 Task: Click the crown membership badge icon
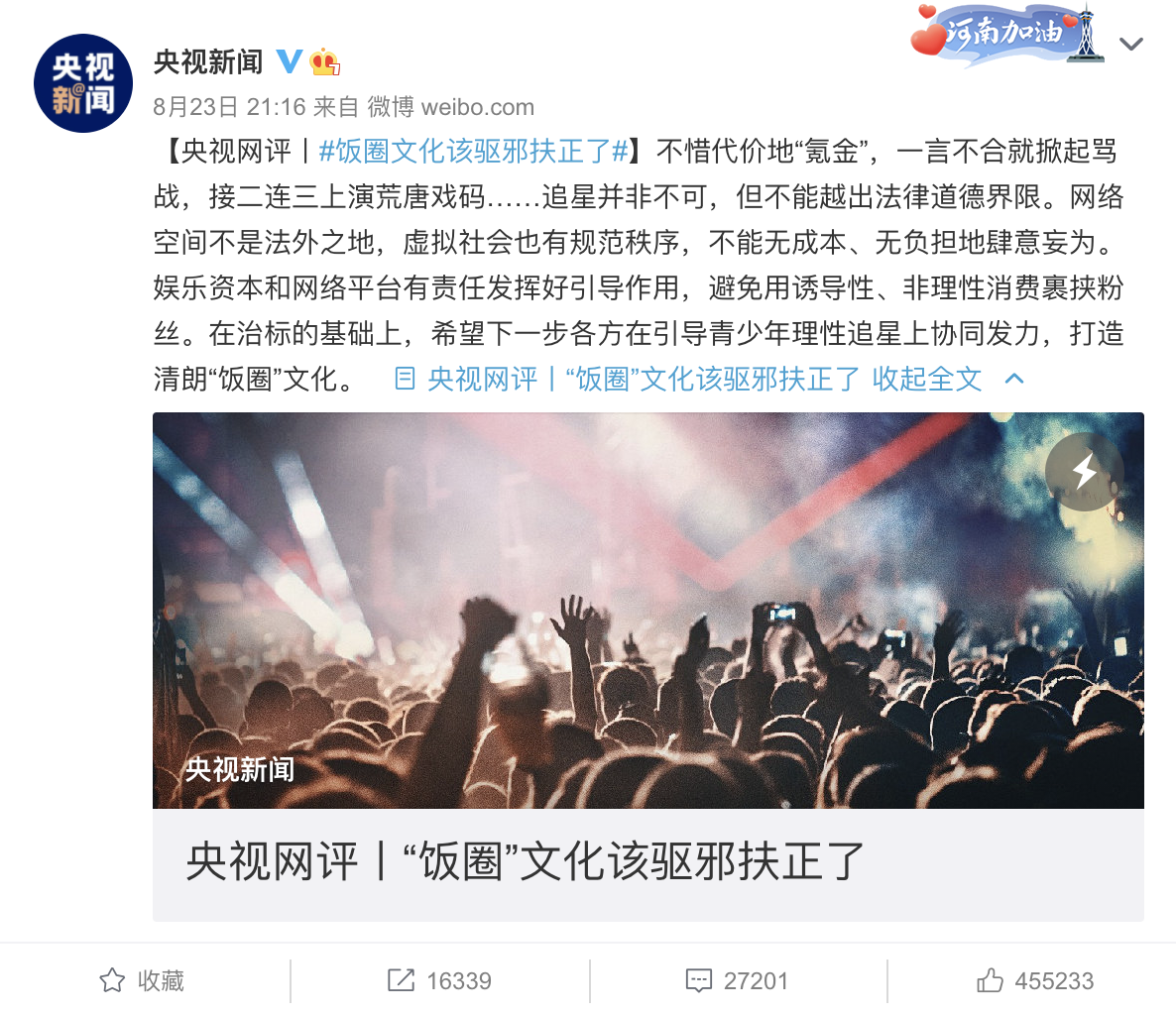tap(325, 62)
